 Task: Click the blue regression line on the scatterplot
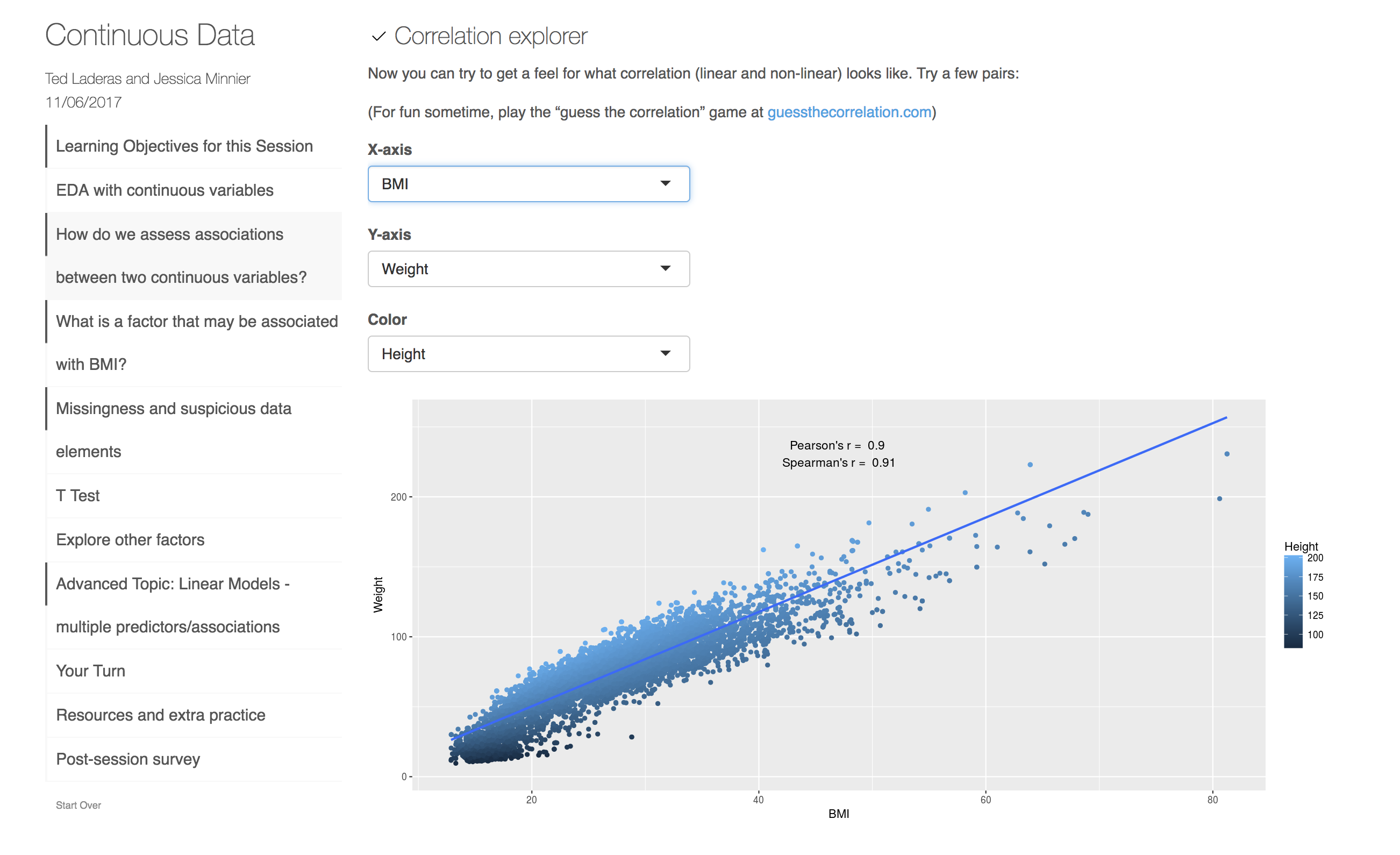839,578
